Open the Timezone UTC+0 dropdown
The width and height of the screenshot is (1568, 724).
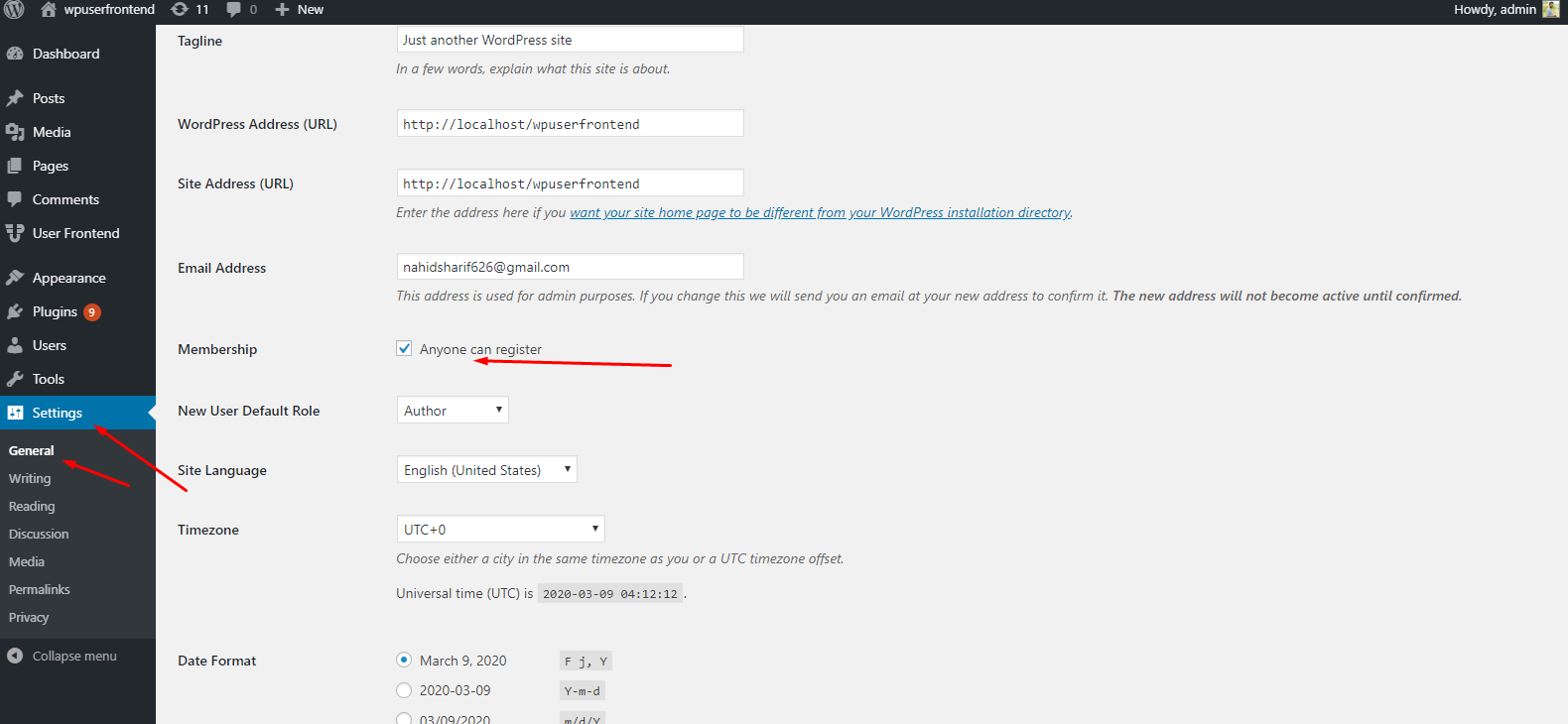(x=500, y=529)
